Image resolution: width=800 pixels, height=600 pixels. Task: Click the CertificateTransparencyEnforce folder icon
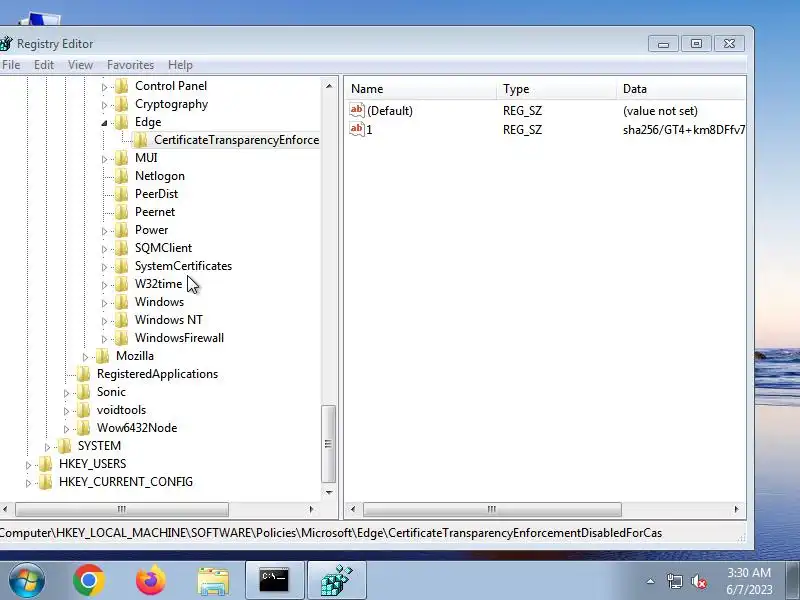140,140
